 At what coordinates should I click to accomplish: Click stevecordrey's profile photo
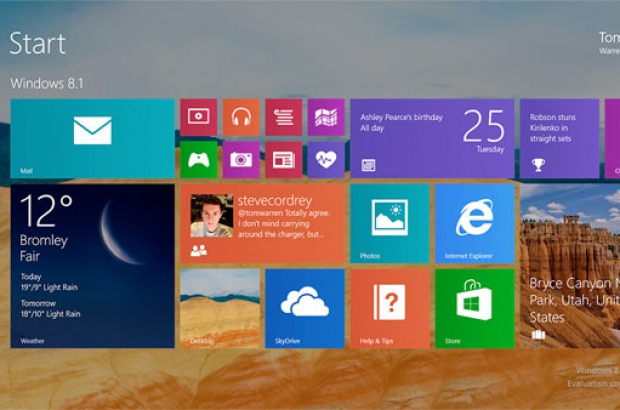[212, 215]
